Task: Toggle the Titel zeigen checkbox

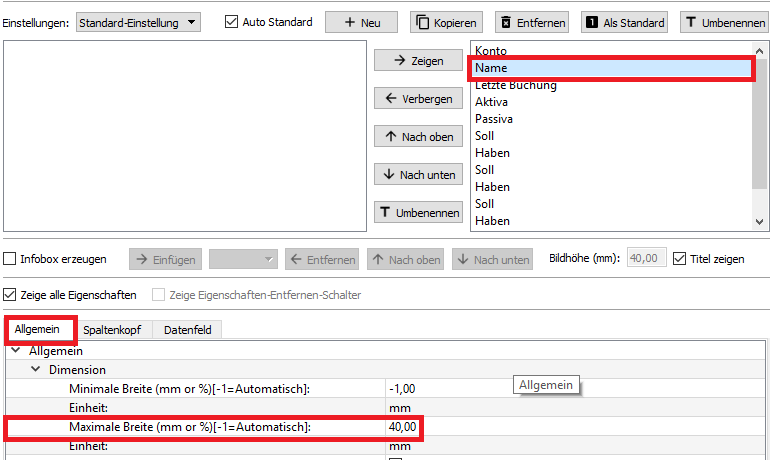Action: click(680, 259)
